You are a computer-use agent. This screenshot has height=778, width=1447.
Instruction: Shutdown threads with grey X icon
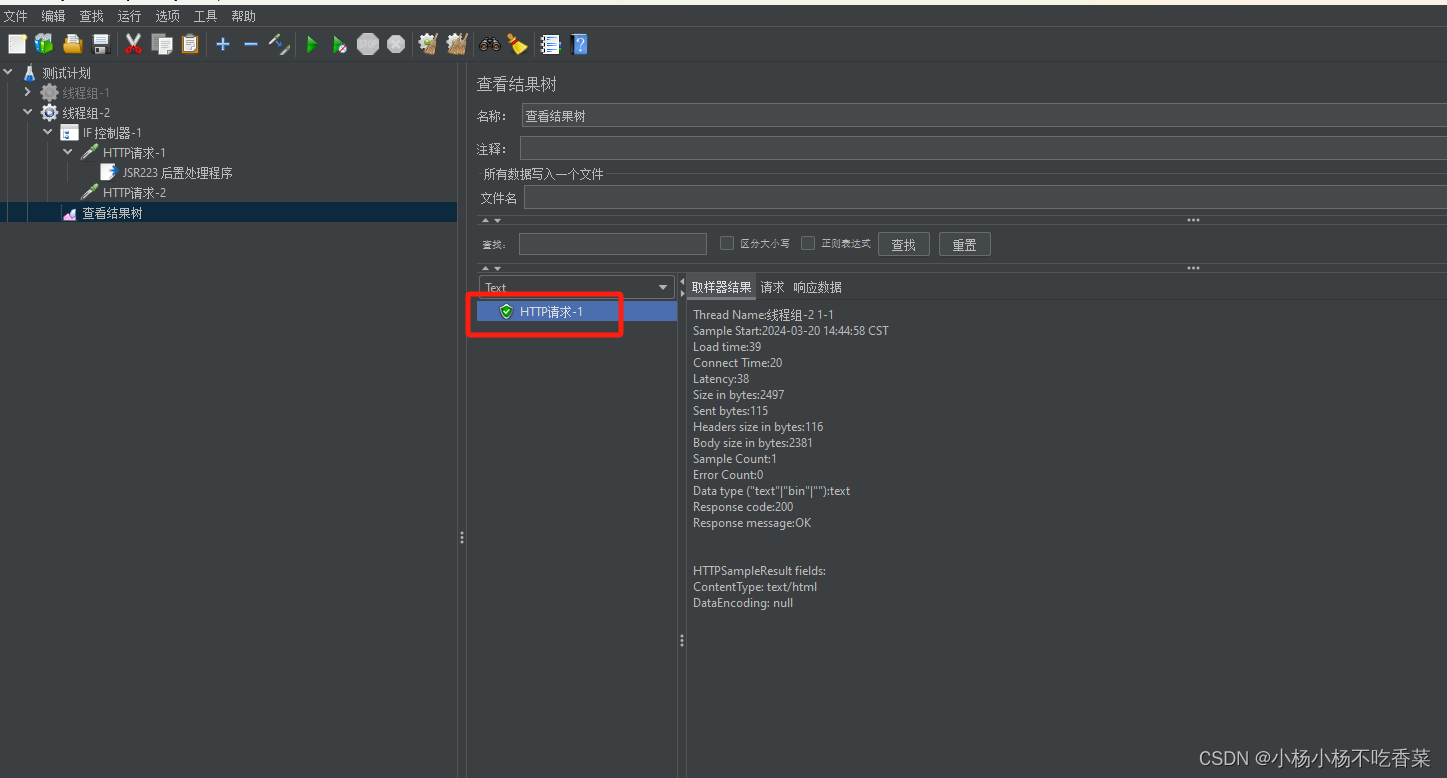click(x=396, y=44)
